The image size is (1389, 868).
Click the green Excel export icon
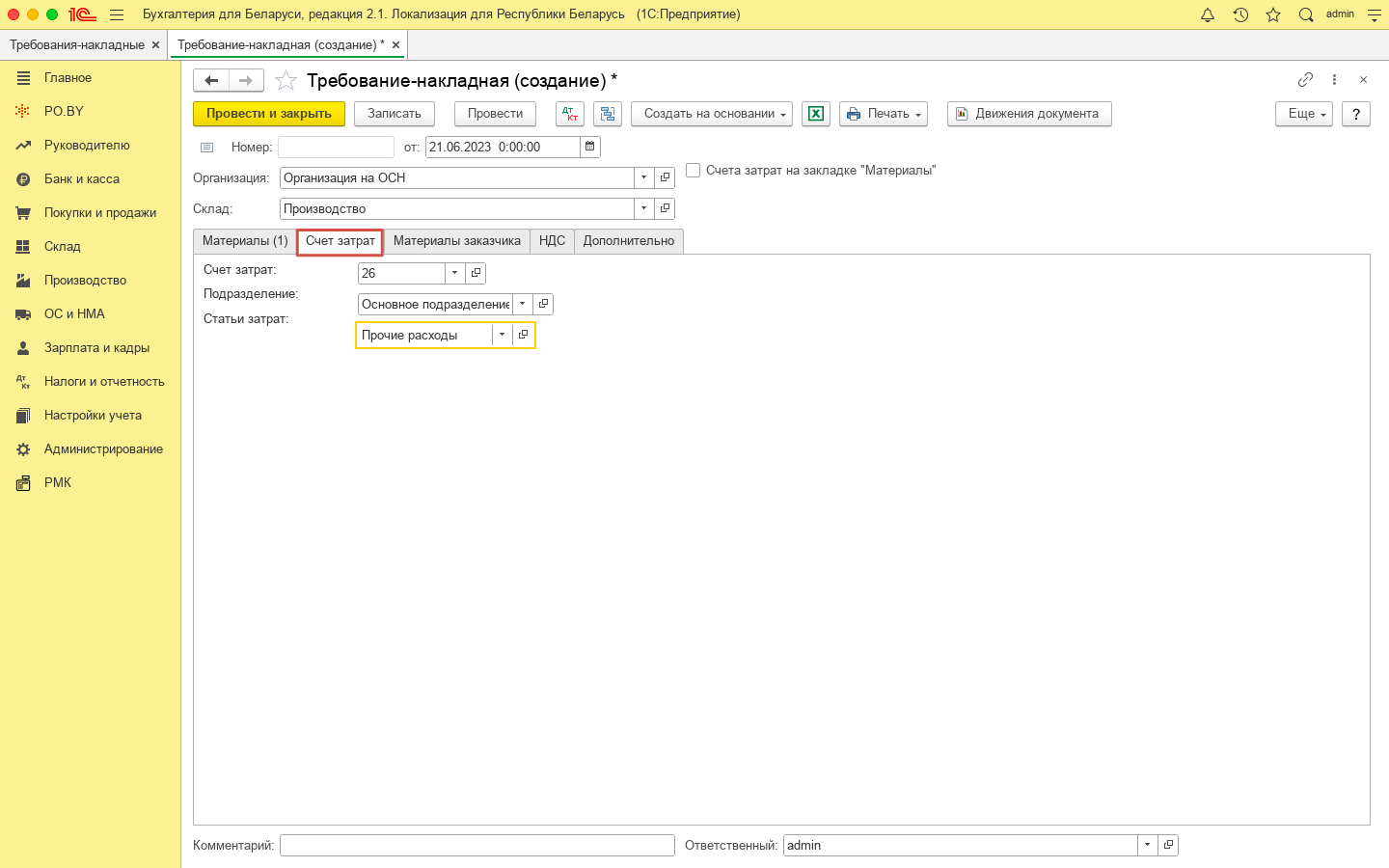(816, 114)
